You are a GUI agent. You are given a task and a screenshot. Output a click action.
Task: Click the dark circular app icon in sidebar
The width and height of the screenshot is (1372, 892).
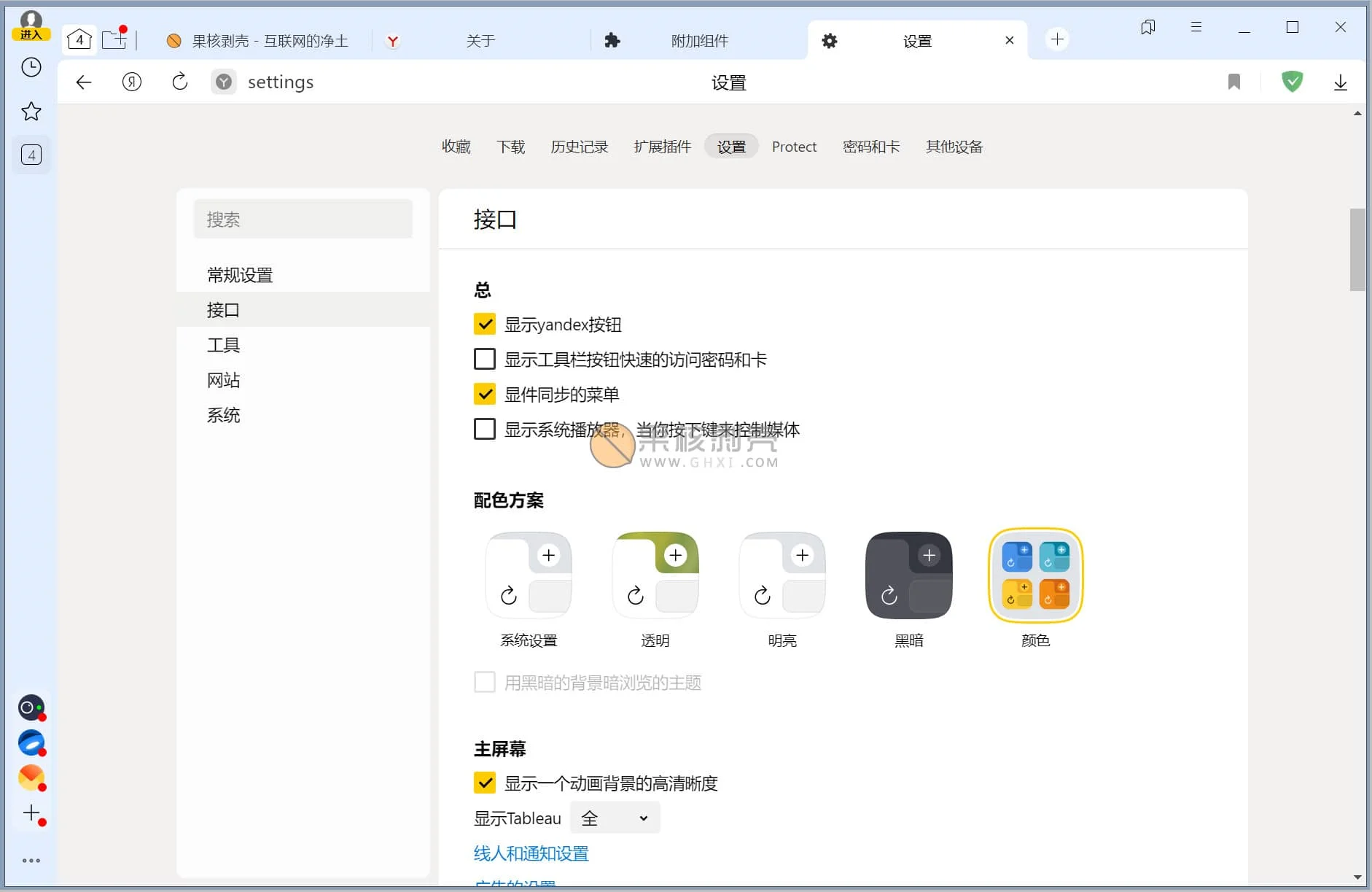pos(31,707)
